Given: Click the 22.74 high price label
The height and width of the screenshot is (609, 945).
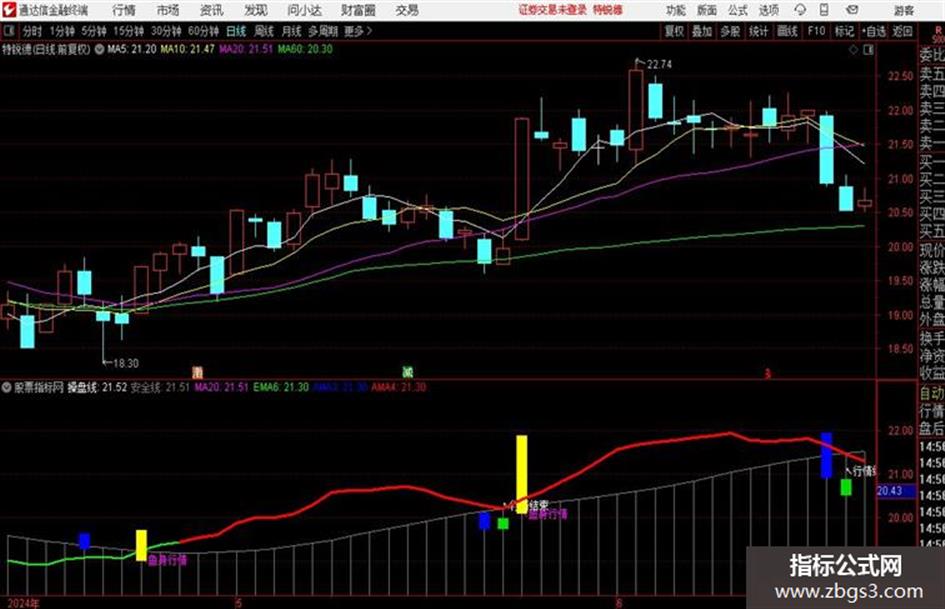Looking at the screenshot, I should pos(659,64).
